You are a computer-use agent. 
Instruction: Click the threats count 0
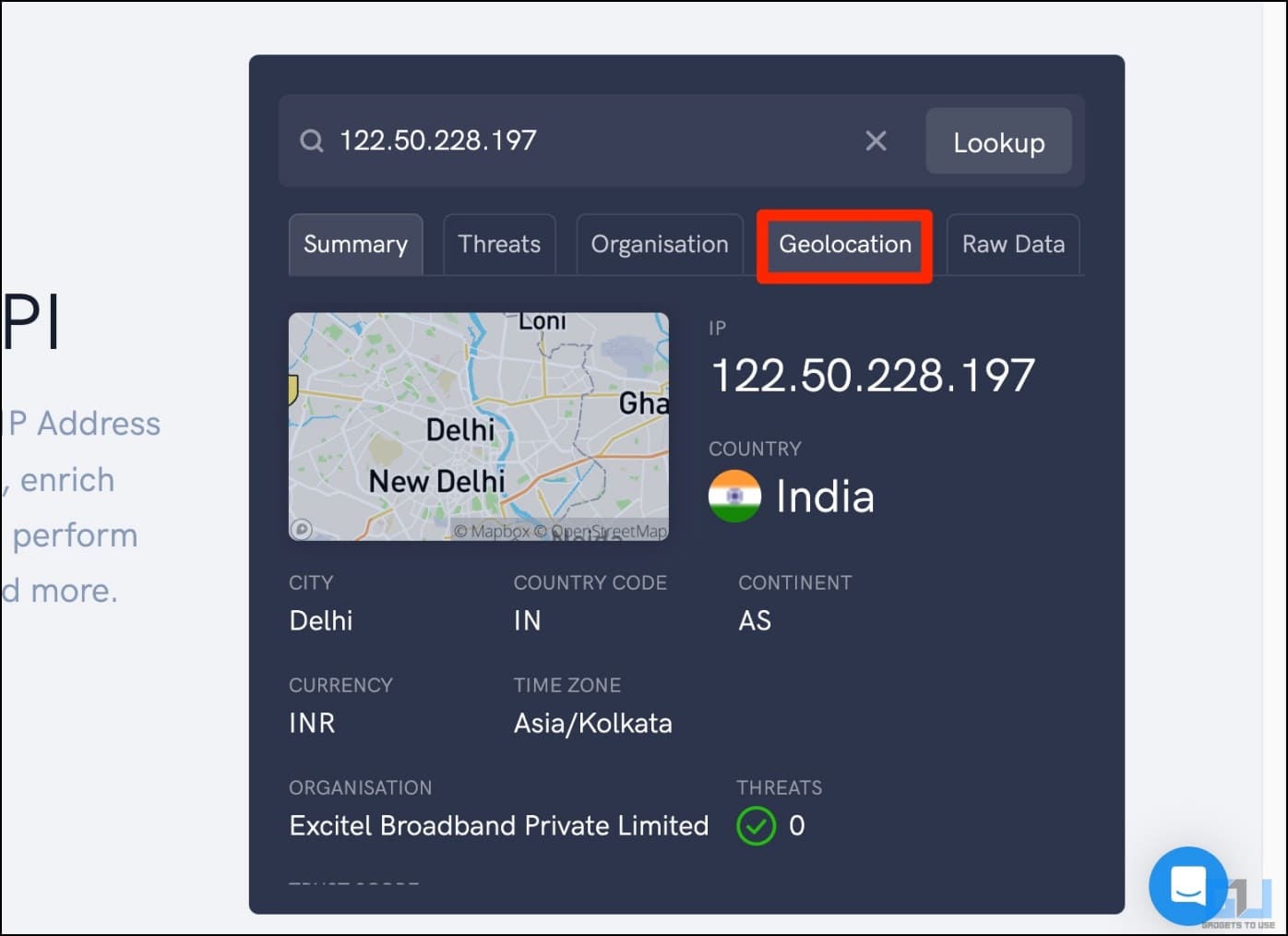click(x=797, y=826)
